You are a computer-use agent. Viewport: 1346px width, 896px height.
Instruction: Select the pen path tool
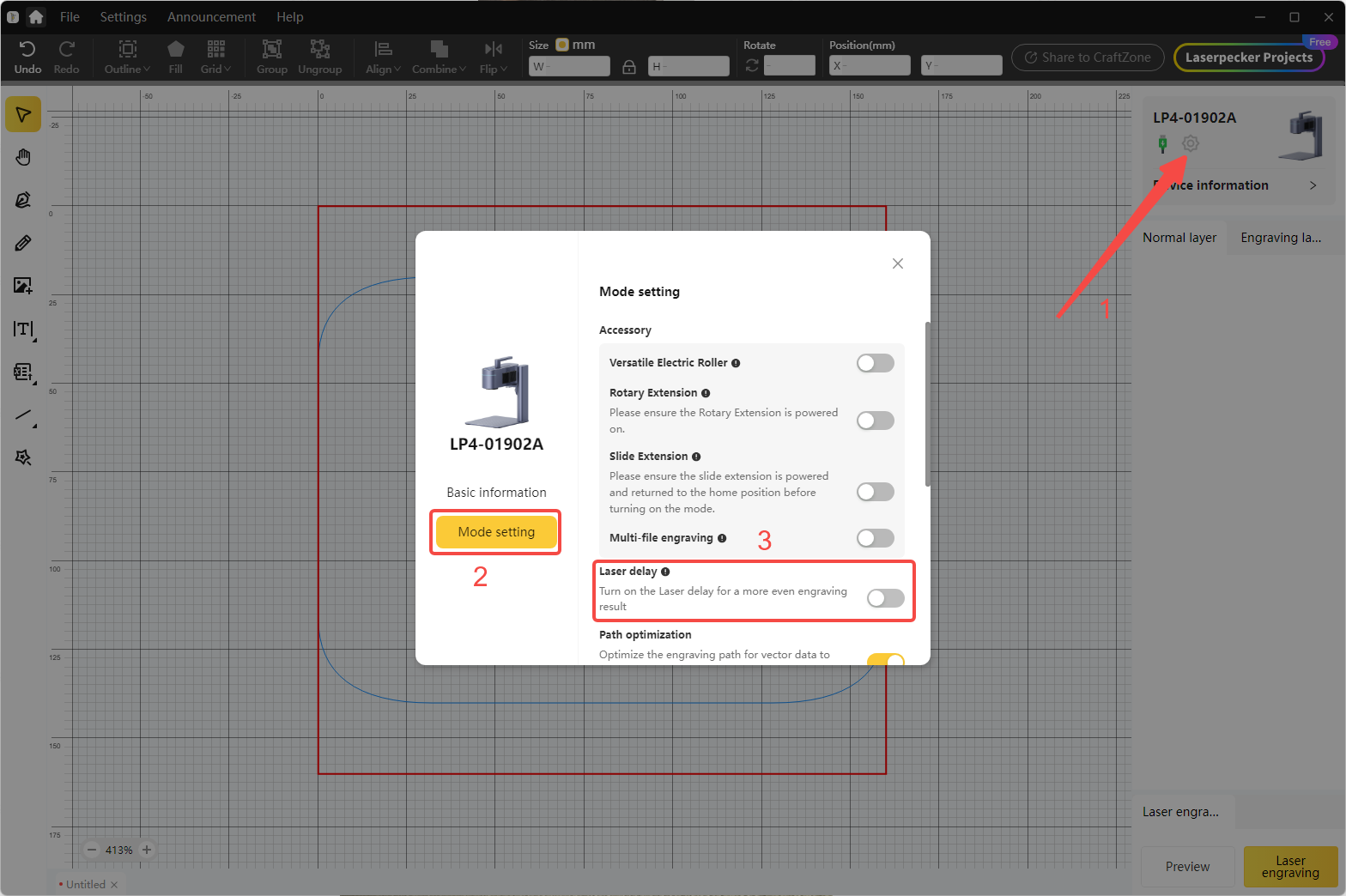tap(23, 200)
